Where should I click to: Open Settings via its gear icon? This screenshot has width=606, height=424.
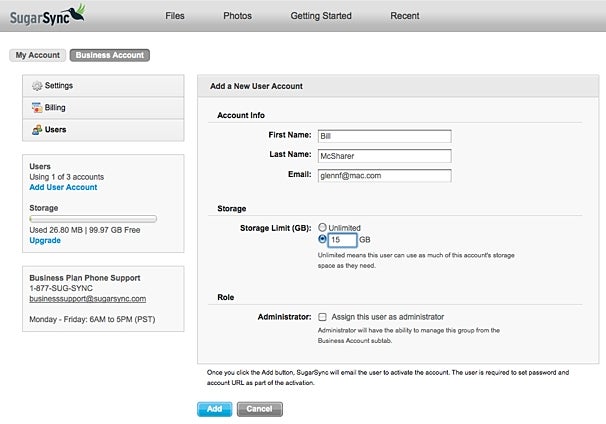point(37,86)
